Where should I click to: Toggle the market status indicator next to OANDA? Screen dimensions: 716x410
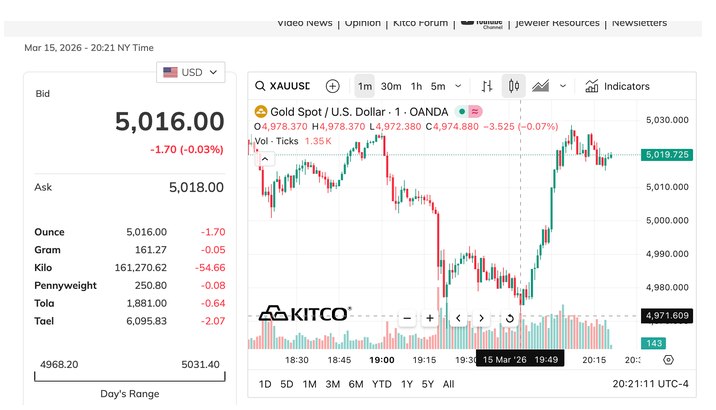tap(461, 112)
